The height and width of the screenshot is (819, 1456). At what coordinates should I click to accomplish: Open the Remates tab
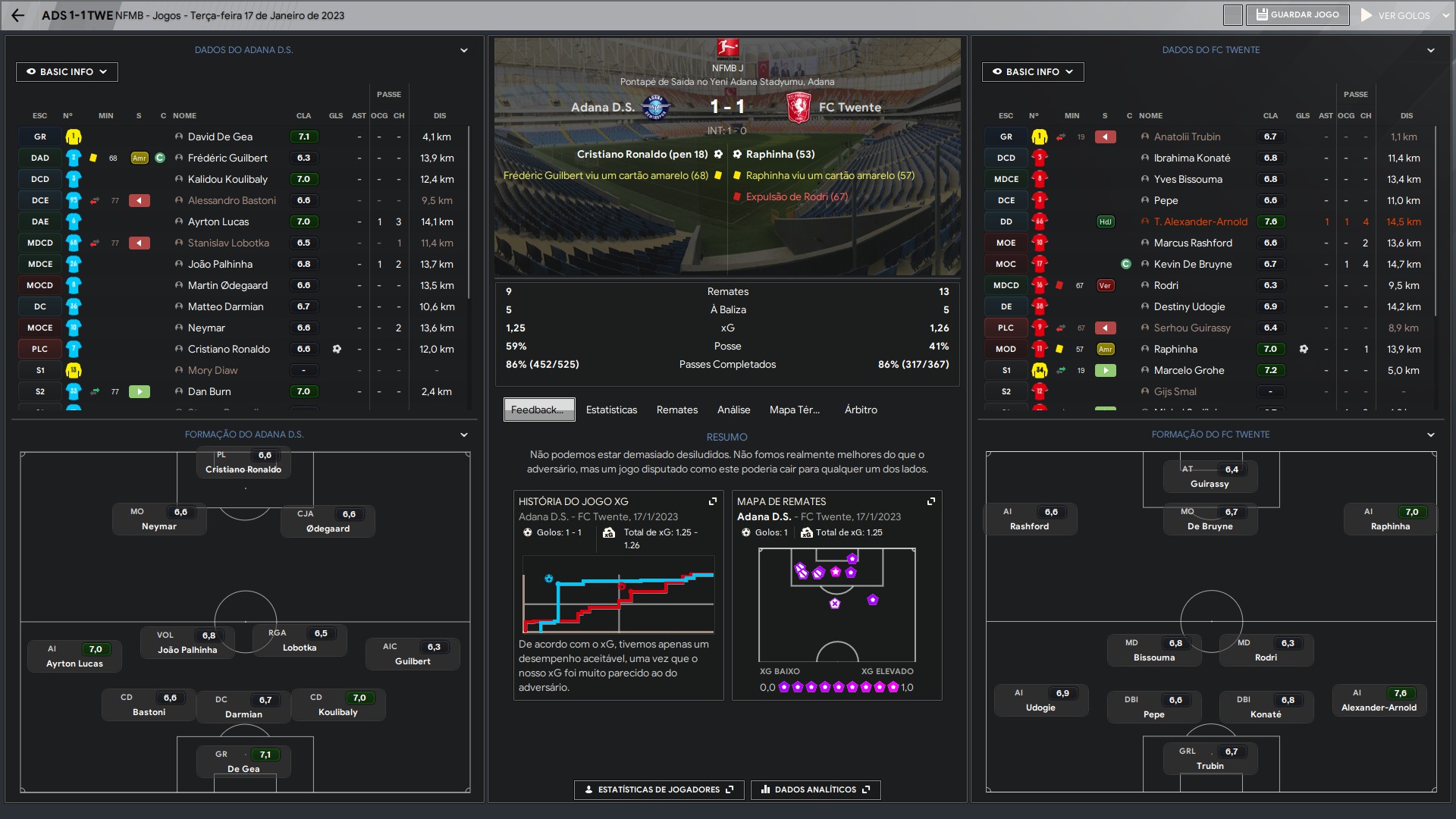tap(677, 409)
